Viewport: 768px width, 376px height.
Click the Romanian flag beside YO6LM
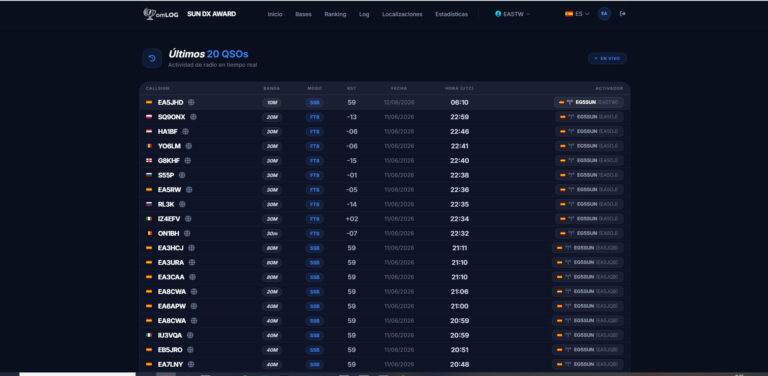(x=149, y=146)
